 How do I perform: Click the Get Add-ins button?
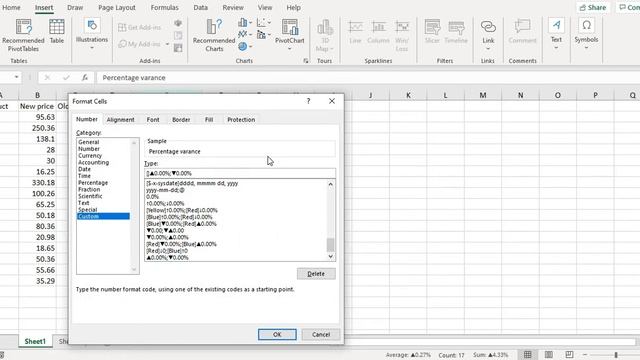coord(140,27)
